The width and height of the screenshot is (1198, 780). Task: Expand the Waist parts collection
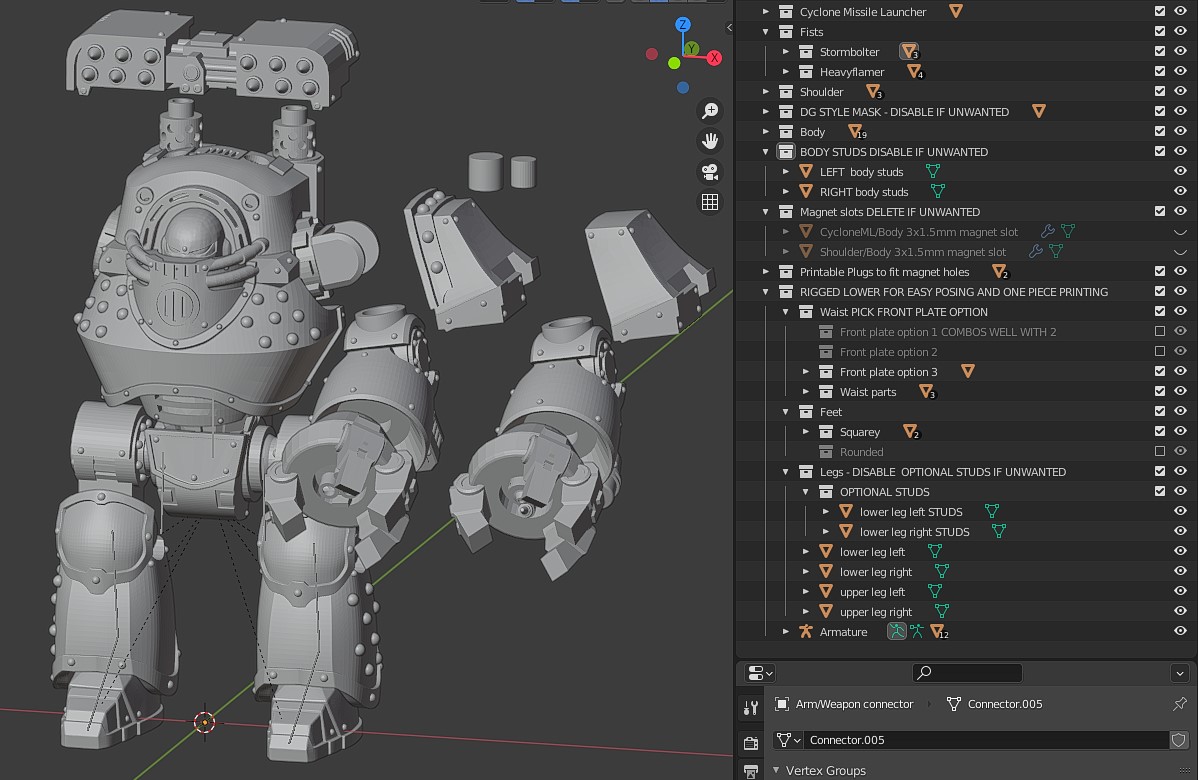[805, 391]
